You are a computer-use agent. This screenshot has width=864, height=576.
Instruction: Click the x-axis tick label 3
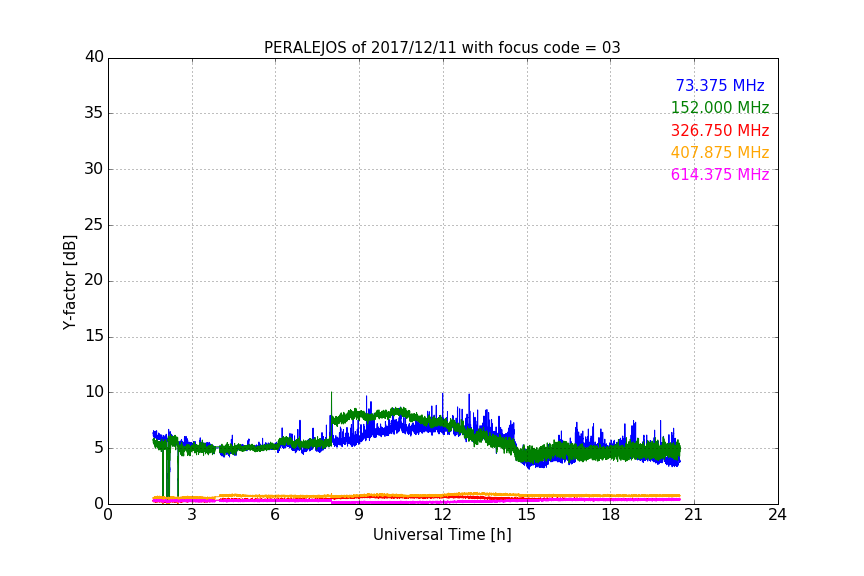tap(192, 515)
